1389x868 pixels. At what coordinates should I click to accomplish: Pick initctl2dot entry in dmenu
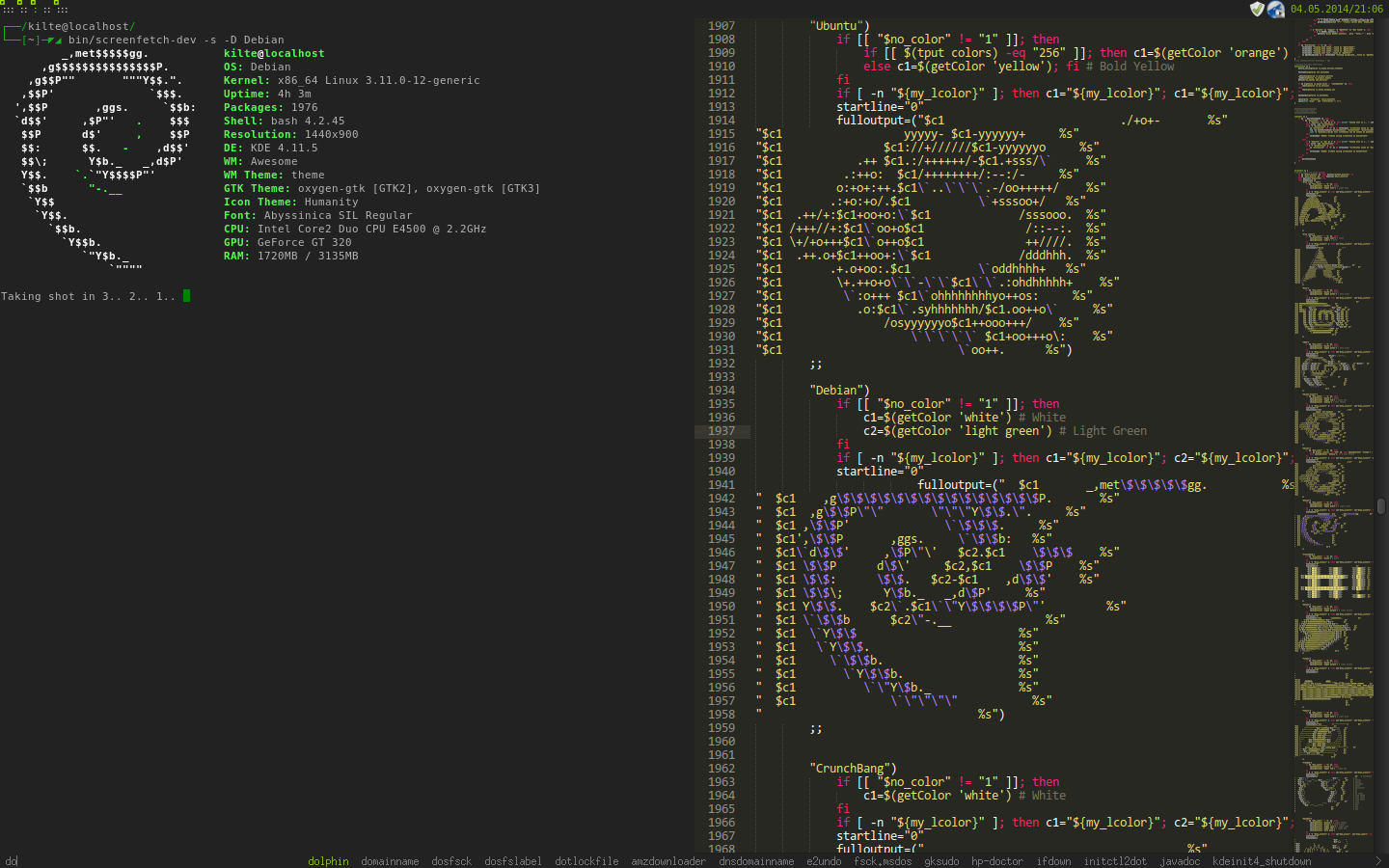(1115, 861)
